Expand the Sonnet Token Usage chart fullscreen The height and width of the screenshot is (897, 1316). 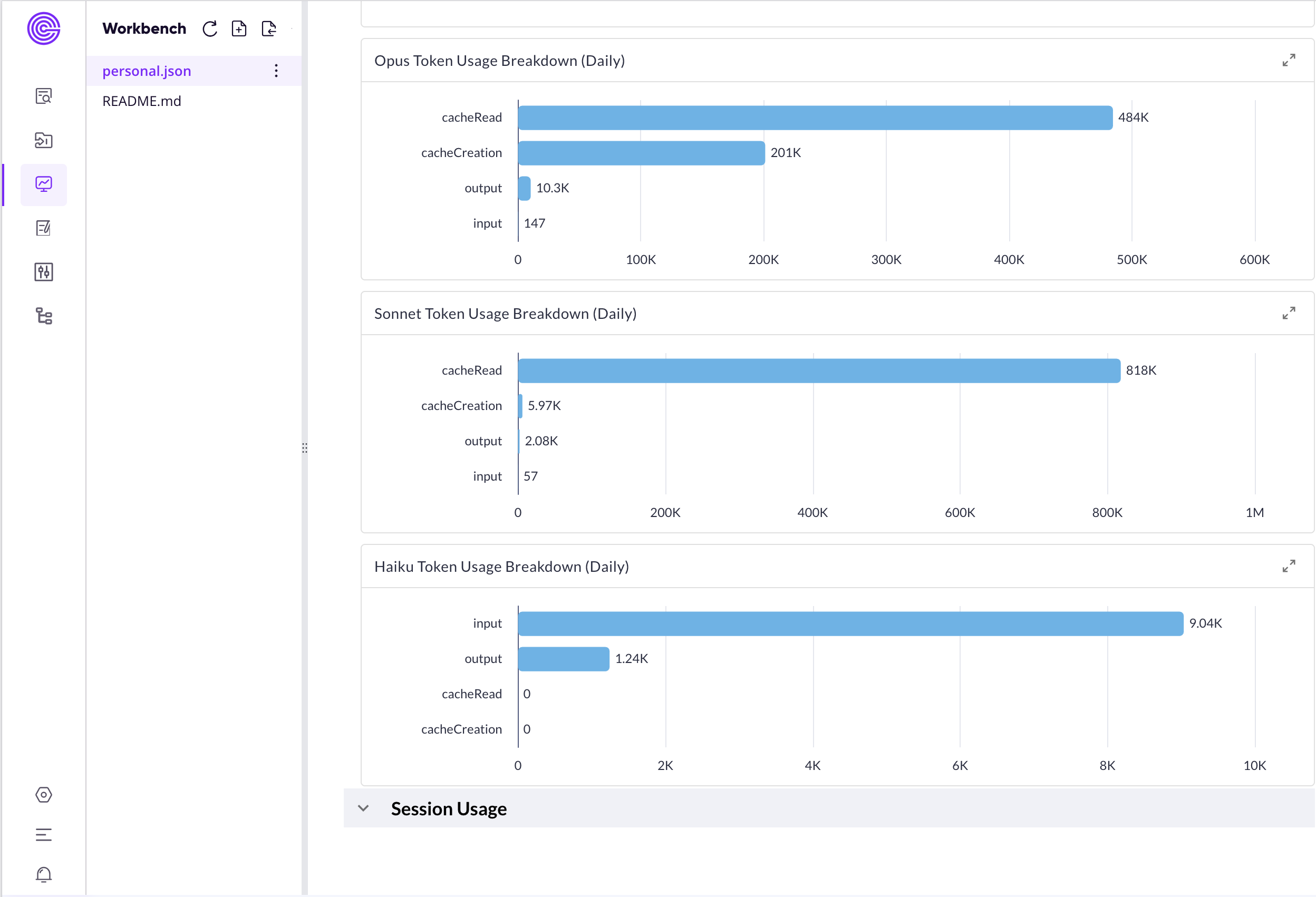pos(1289,313)
